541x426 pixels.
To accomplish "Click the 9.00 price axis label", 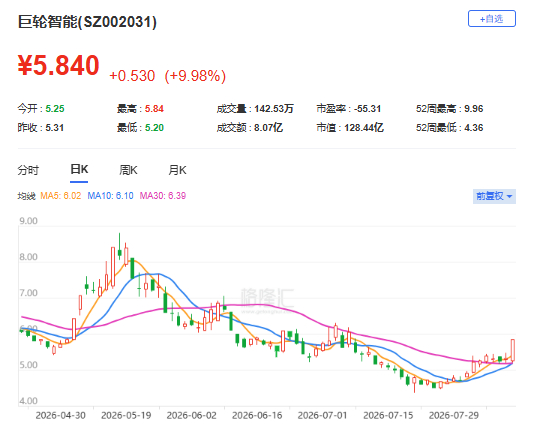I will pyautogui.click(x=28, y=221).
